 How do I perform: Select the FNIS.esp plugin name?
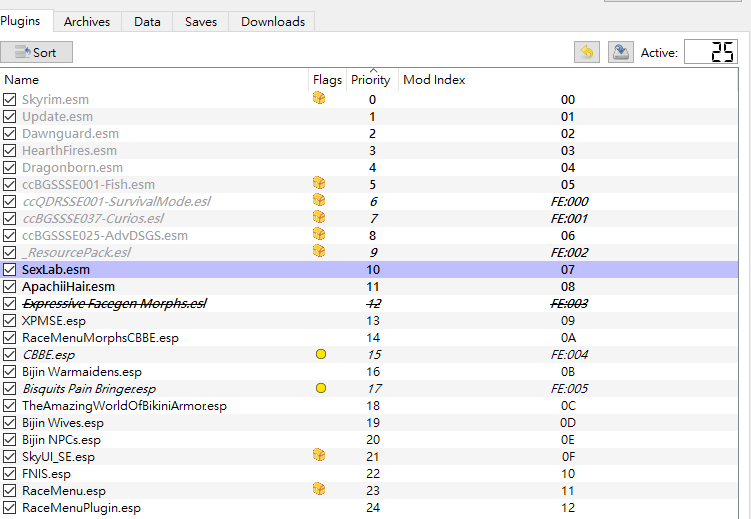point(46,474)
